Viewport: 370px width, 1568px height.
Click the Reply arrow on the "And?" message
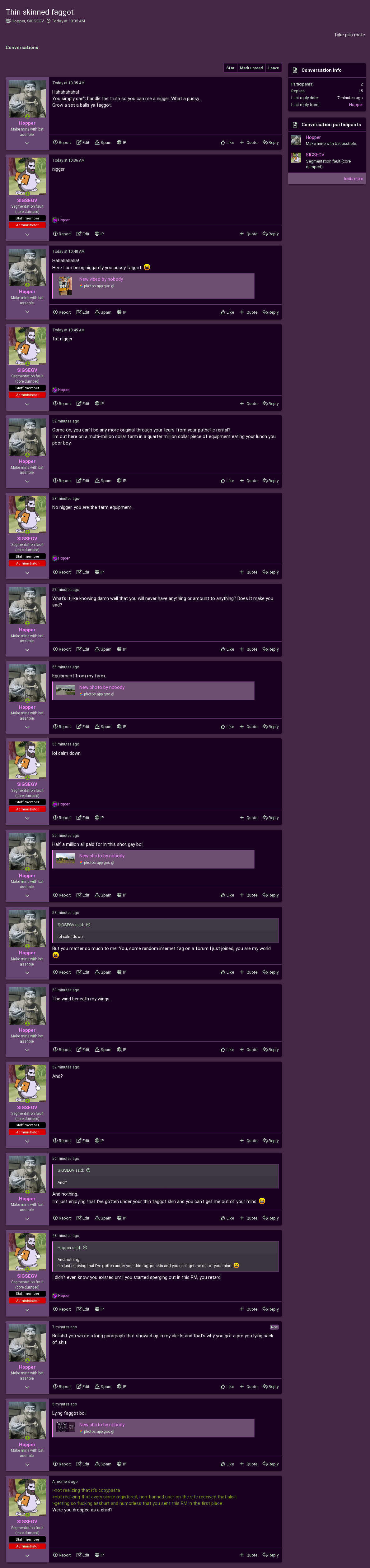pos(265,1141)
